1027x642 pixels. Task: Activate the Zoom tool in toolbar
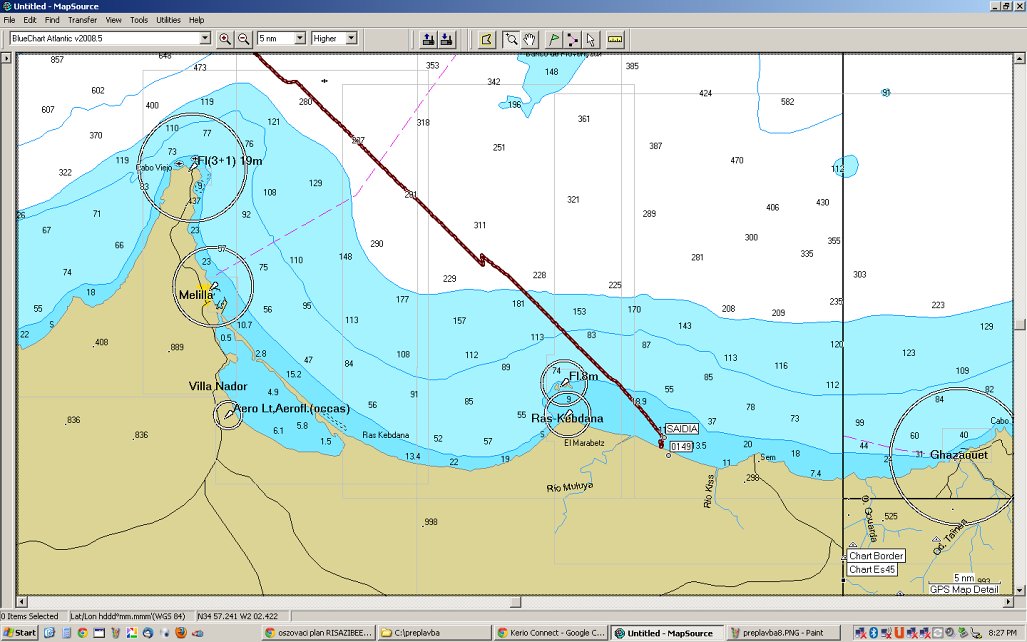pos(511,39)
